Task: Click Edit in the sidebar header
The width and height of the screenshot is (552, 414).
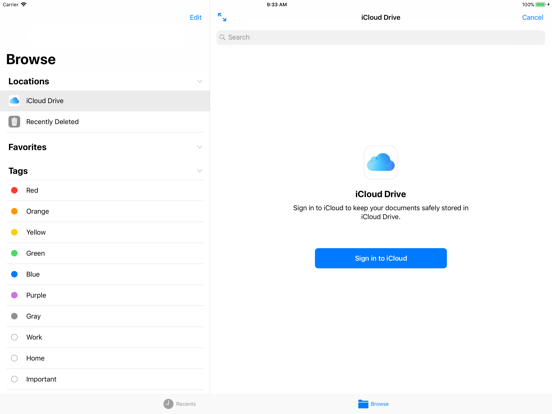Action: (x=196, y=18)
